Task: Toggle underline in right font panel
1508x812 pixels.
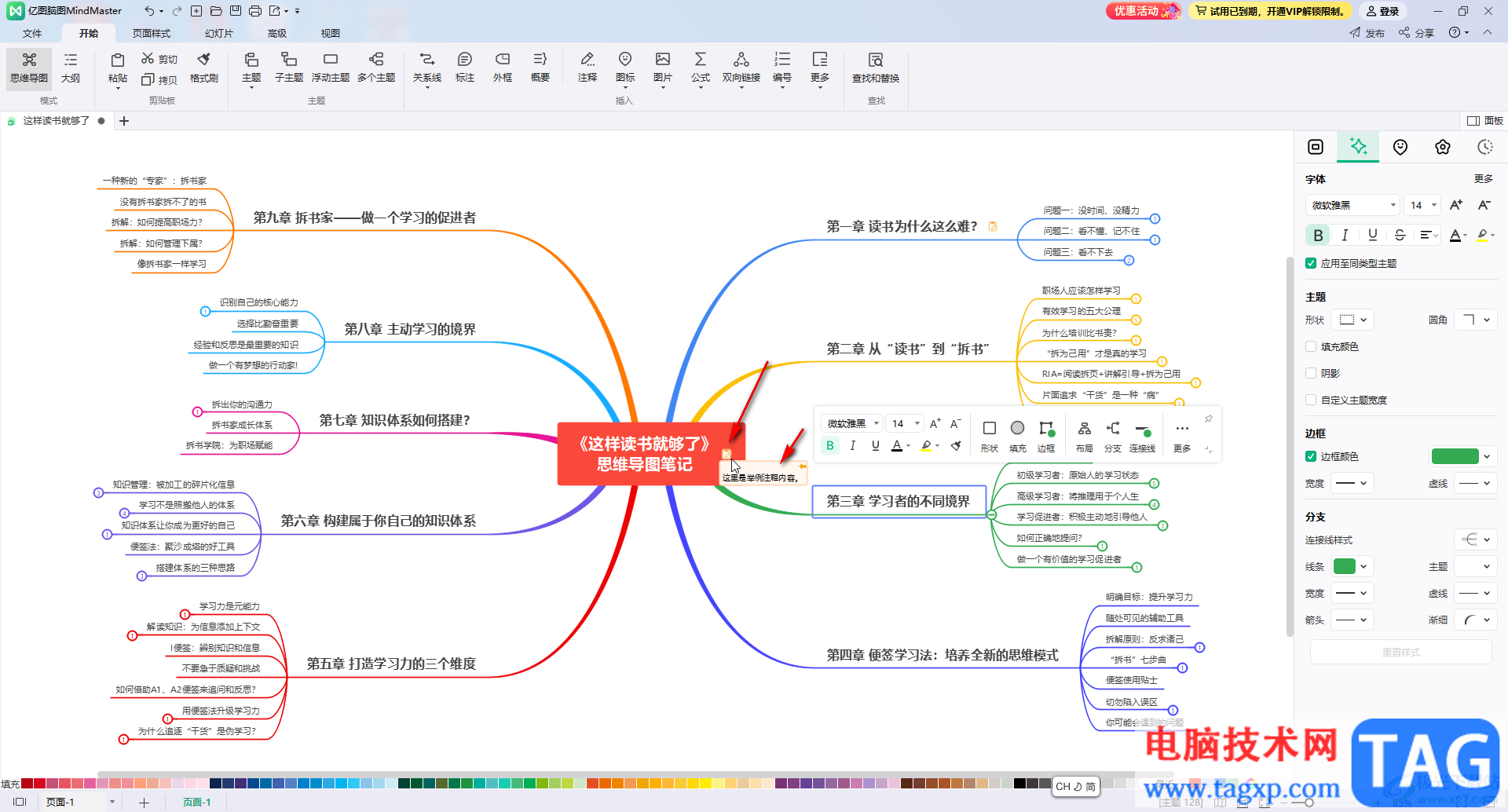Action: [1373, 235]
